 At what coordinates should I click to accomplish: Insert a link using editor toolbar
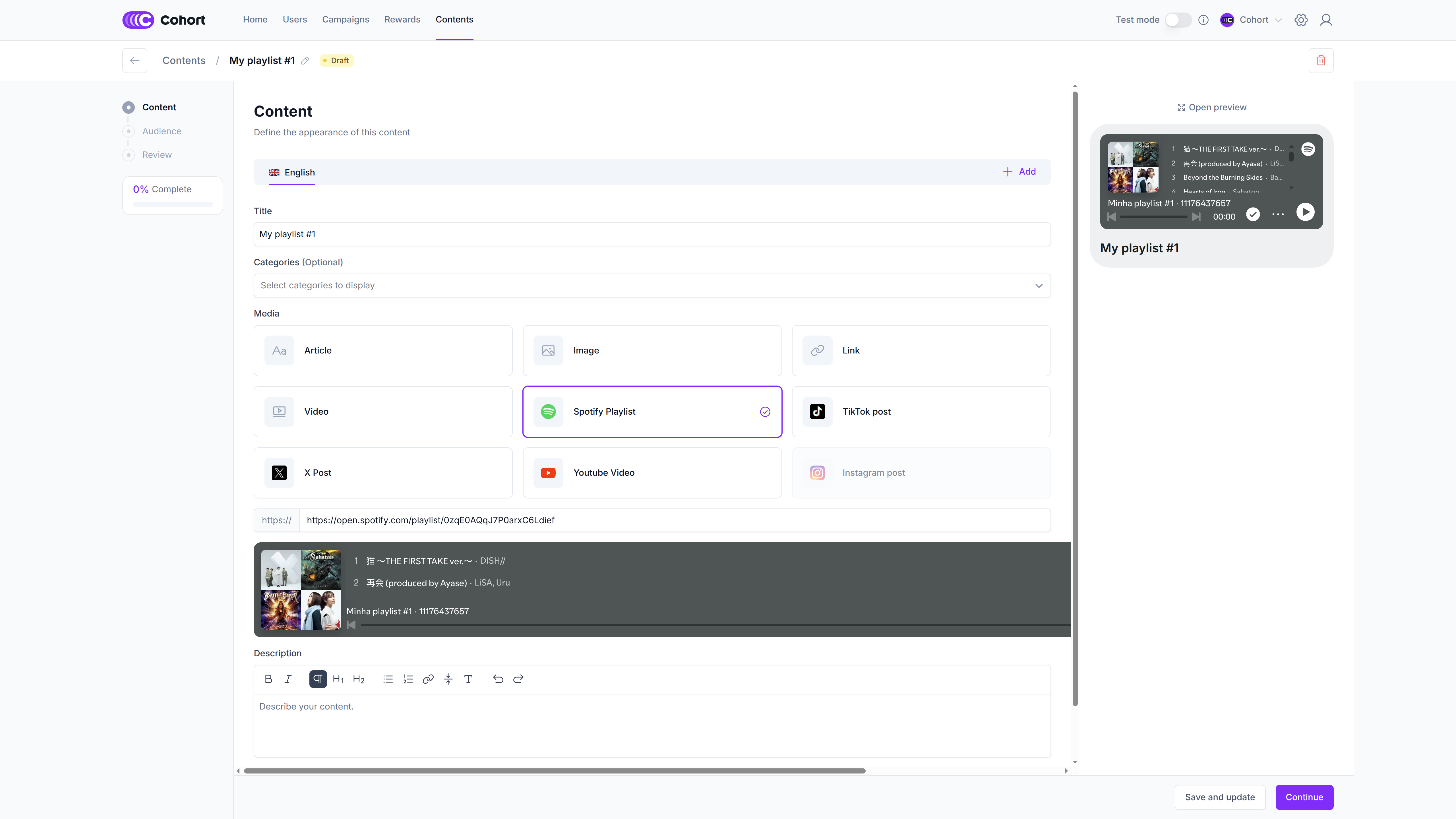[x=428, y=679]
